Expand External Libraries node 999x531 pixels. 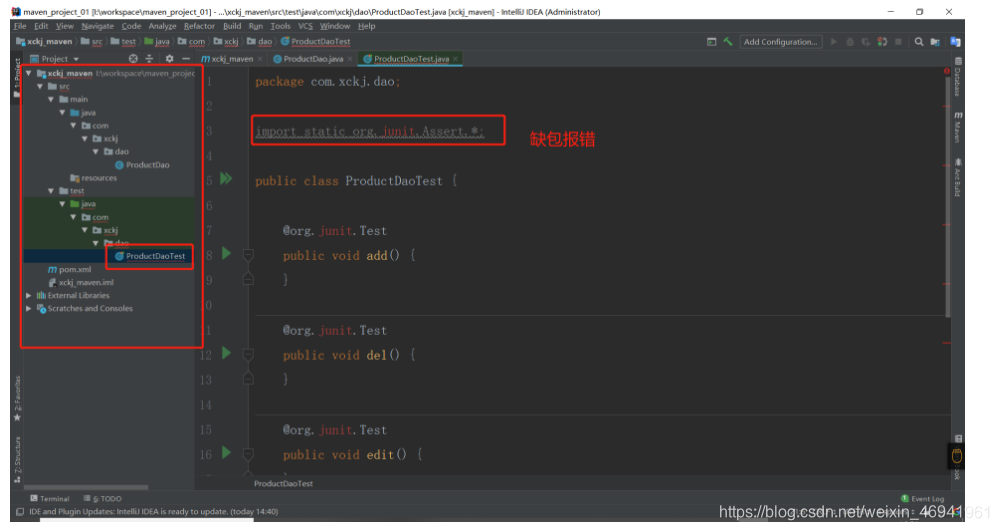click(x=29, y=295)
